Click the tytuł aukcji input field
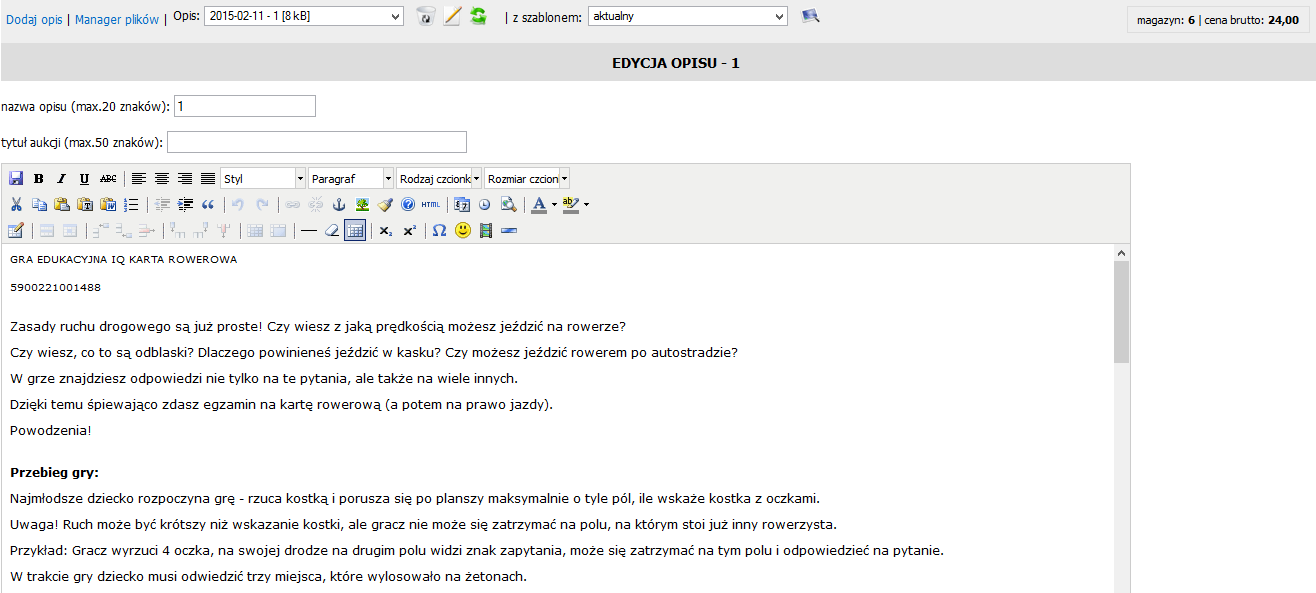This screenshot has width=1316, height=593. (317, 142)
